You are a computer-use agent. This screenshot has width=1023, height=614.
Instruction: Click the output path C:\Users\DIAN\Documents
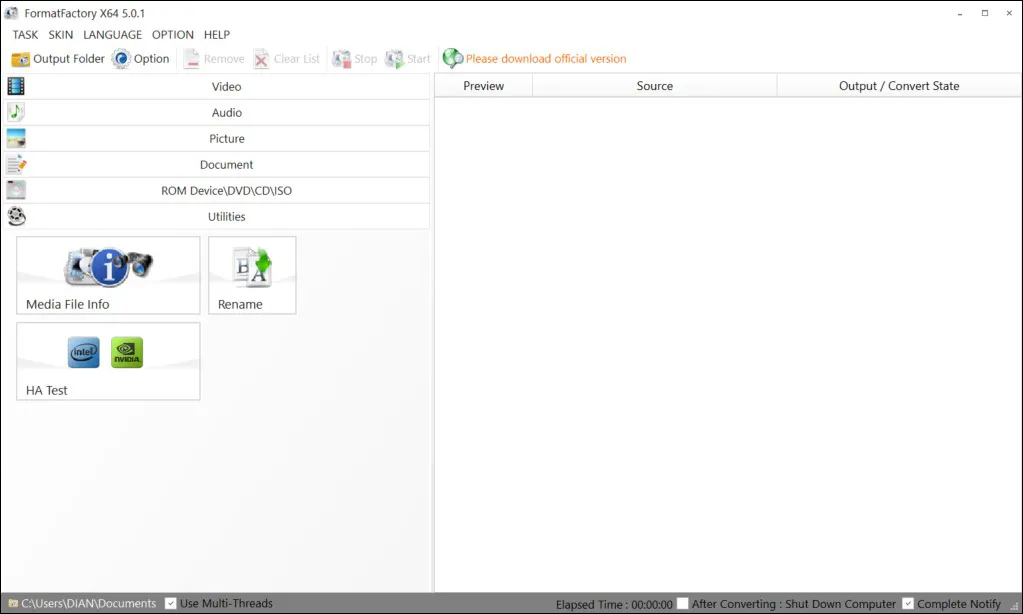[x=88, y=603]
